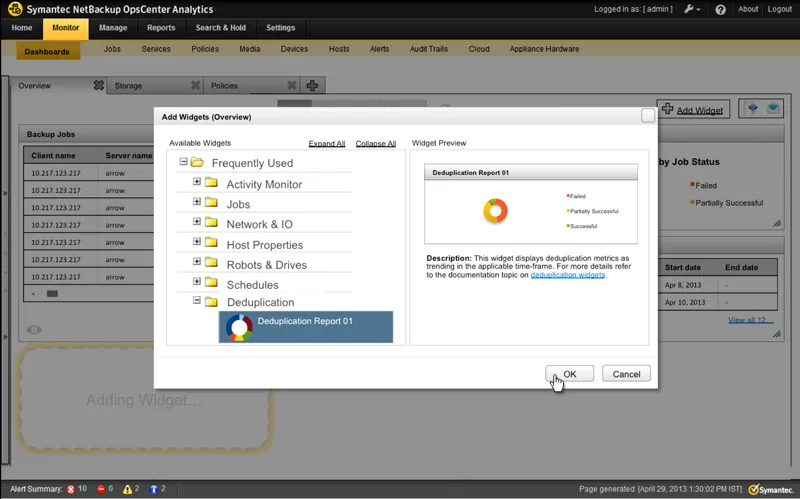Expand the Activity Monitor node
The height and width of the screenshot is (499, 800).
tap(197, 181)
